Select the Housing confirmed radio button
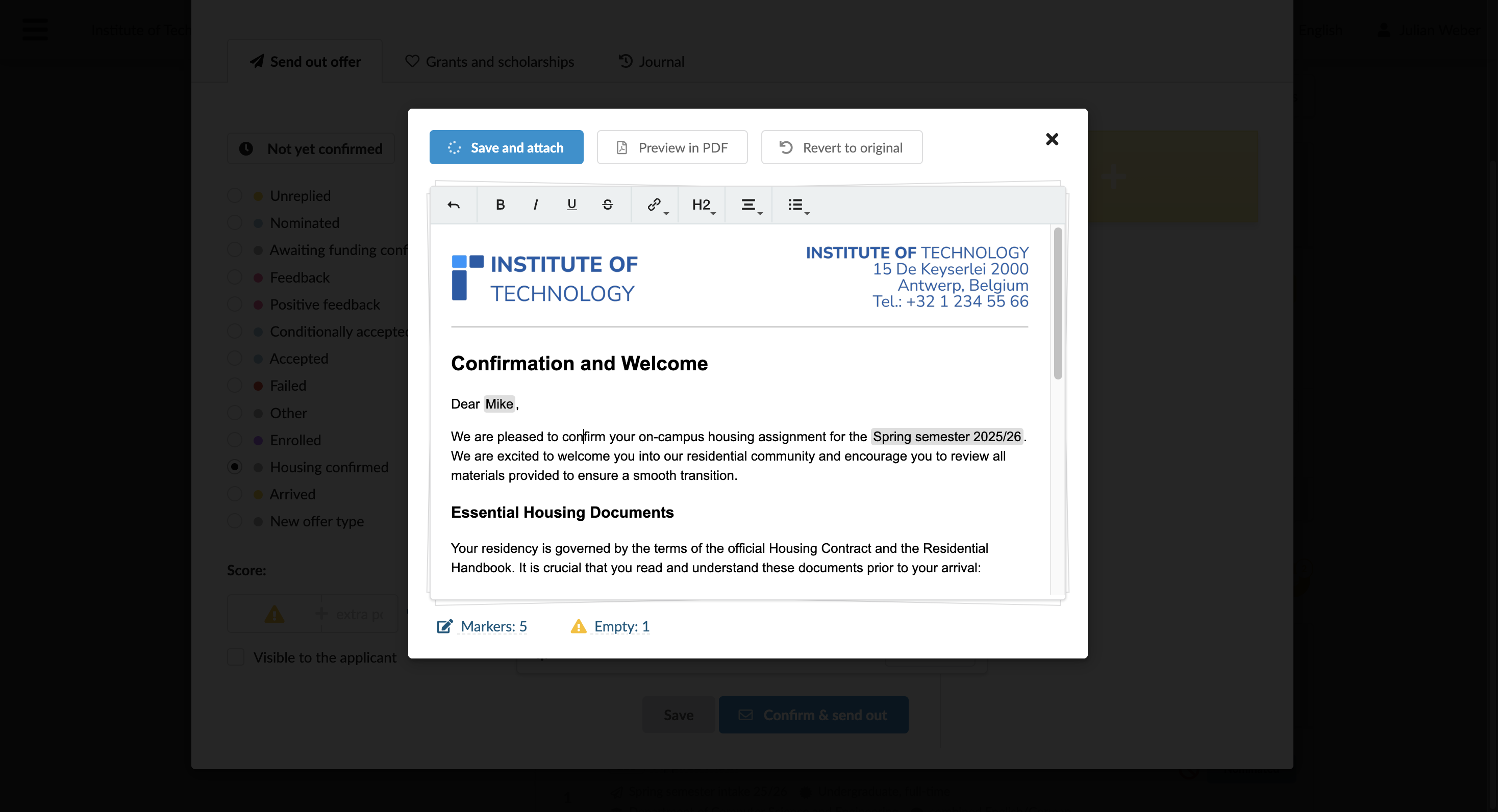The height and width of the screenshot is (812, 1498). pyautogui.click(x=234, y=467)
